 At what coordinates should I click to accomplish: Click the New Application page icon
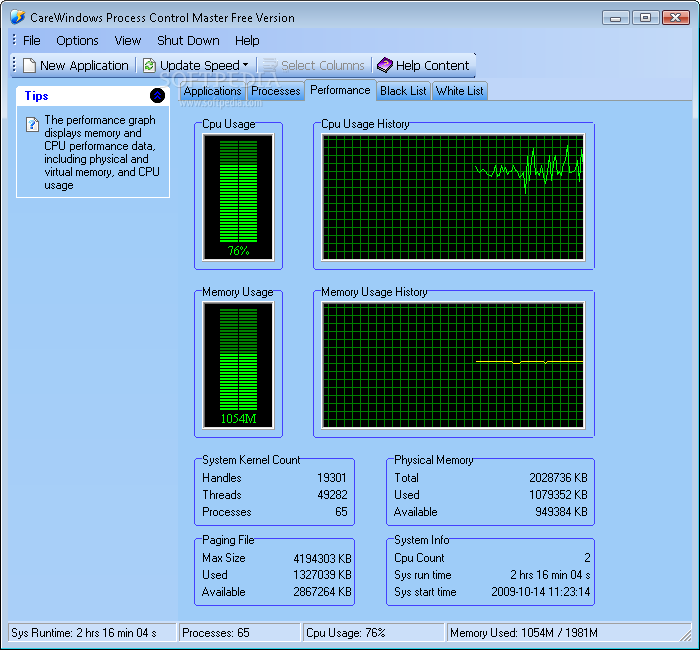pos(29,66)
